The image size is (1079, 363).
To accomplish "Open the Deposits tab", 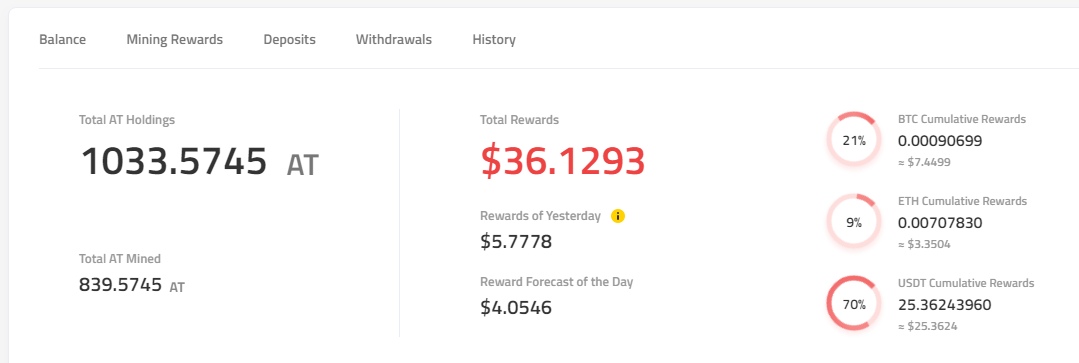I will point(290,39).
